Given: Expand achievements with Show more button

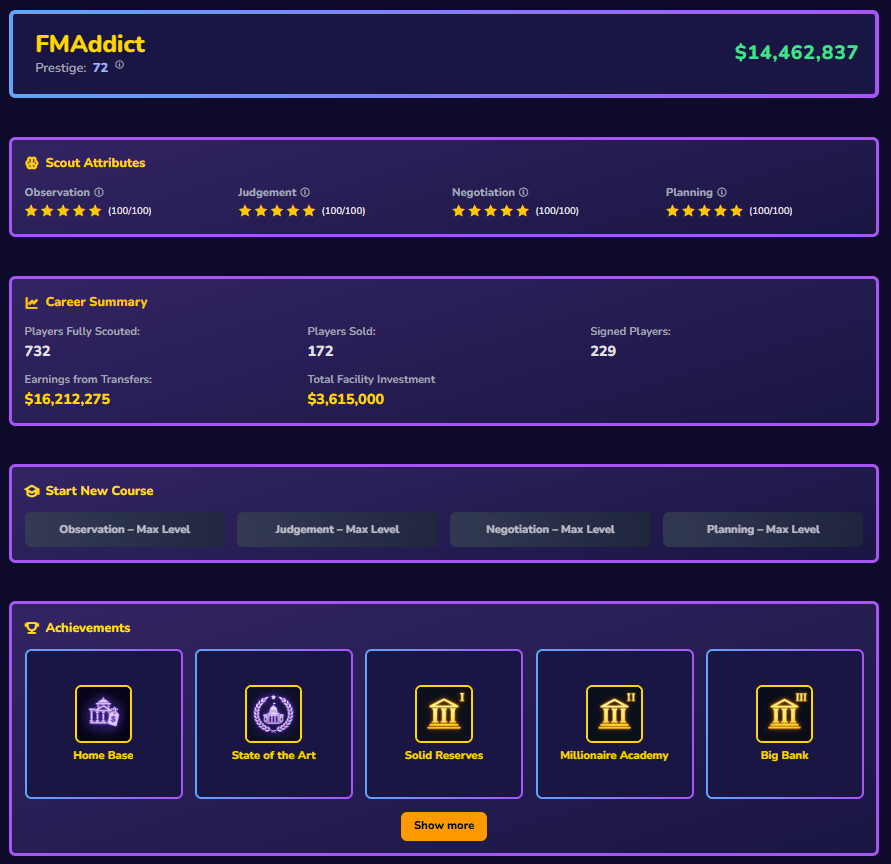Looking at the screenshot, I should pyautogui.click(x=443, y=826).
